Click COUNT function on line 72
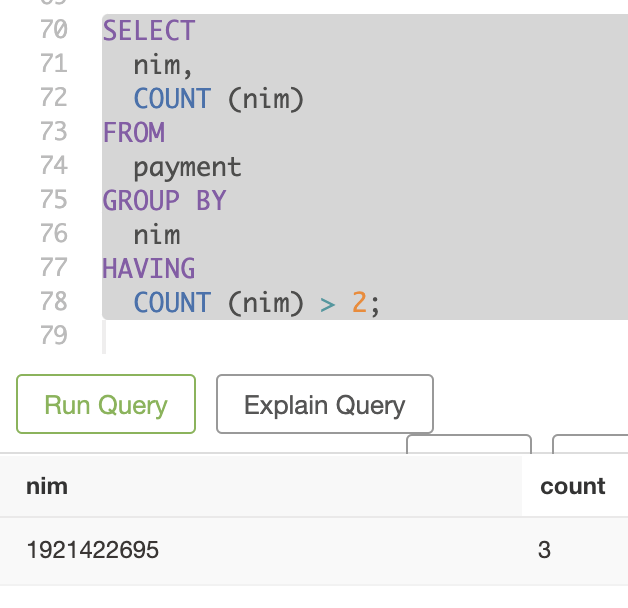 click(172, 99)
